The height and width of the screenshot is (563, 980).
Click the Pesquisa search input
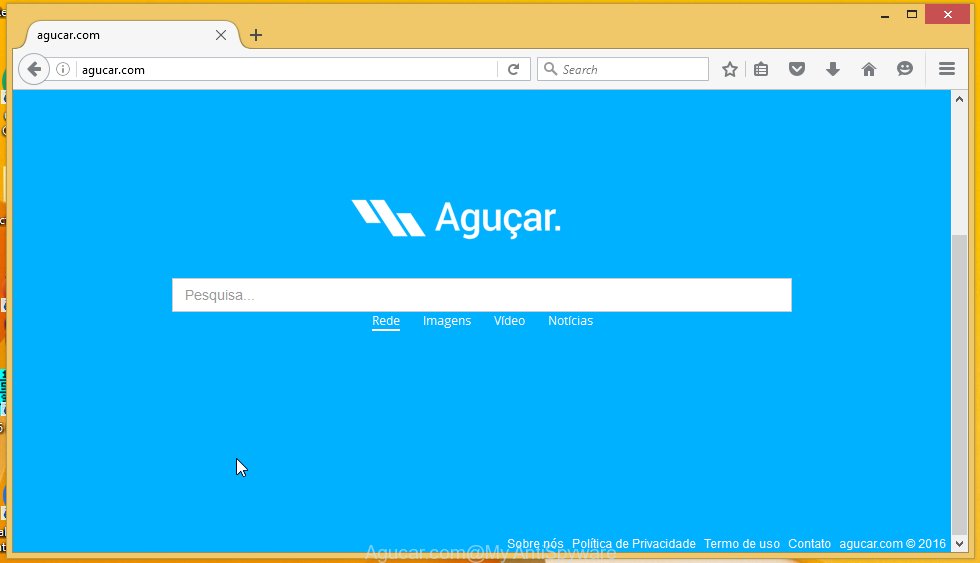point(482,295)
